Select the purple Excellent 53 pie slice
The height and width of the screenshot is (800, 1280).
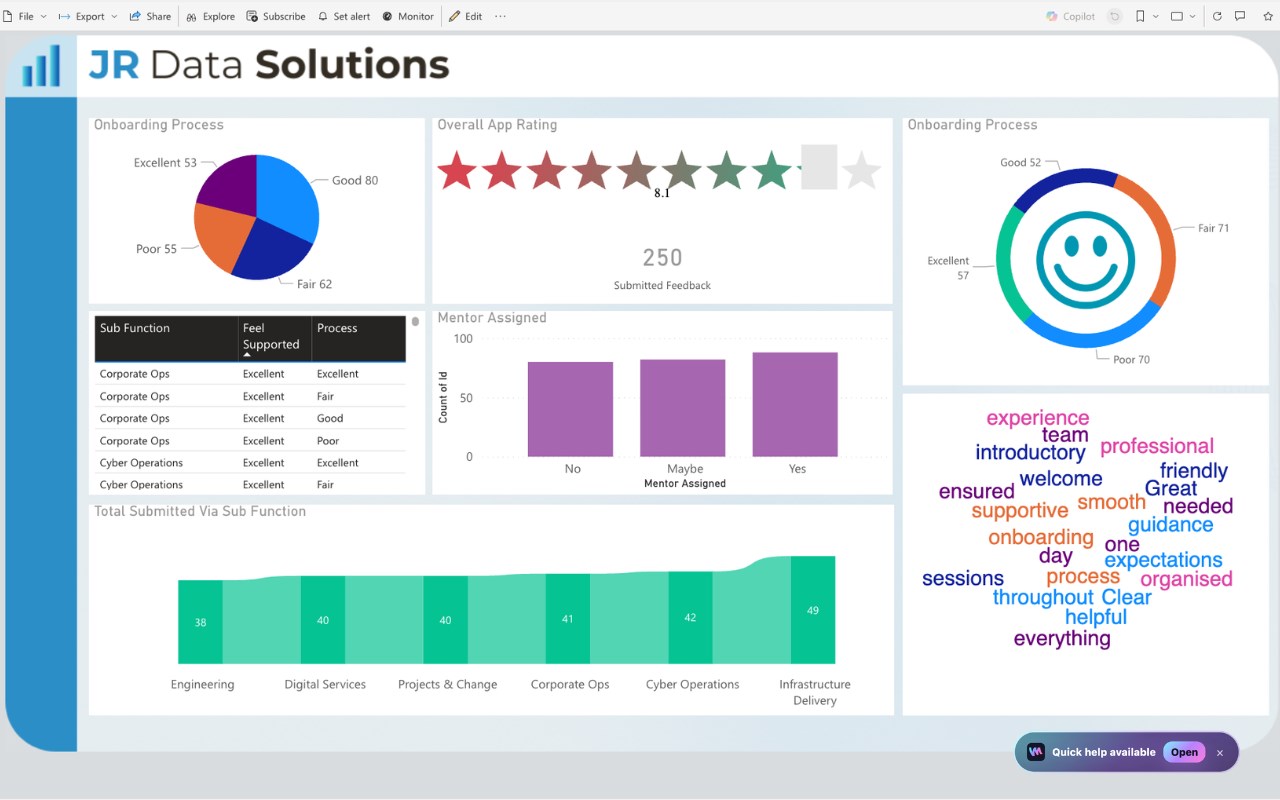(231, 185)
